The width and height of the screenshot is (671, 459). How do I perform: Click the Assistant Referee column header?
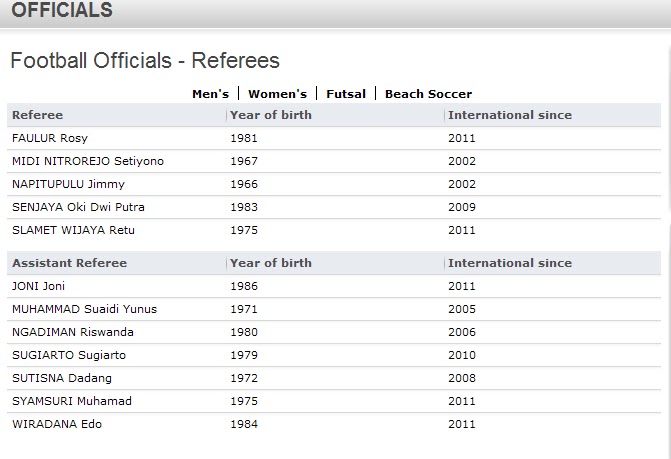coord(69,263)
